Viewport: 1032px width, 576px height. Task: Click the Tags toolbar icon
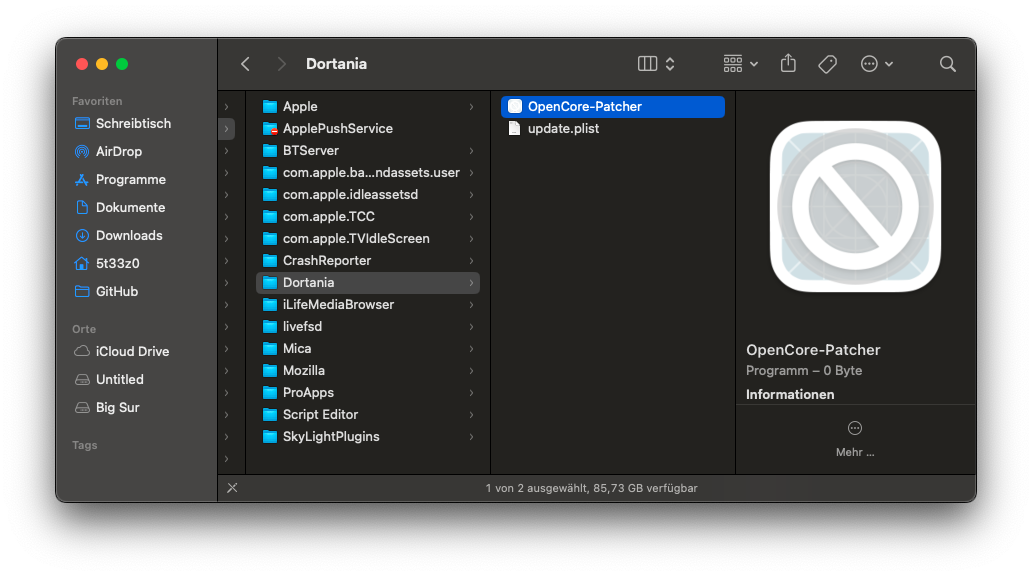(x=827, y=64)
